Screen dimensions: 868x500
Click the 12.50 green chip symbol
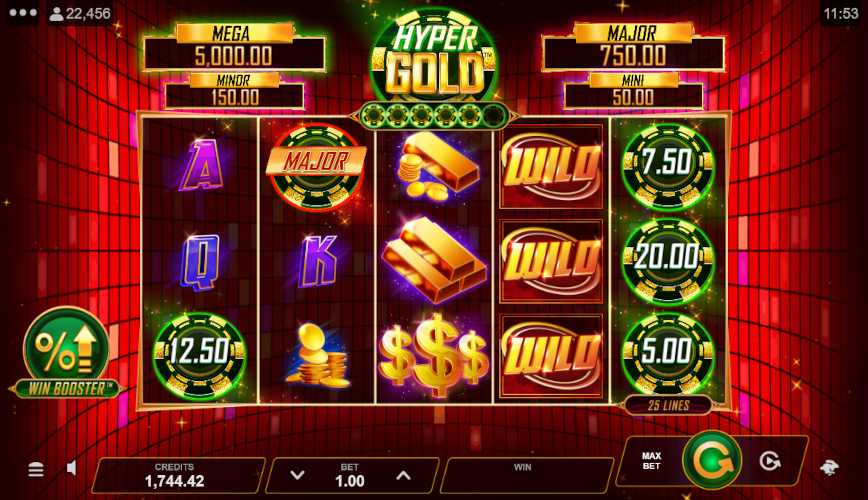point(199,355)
